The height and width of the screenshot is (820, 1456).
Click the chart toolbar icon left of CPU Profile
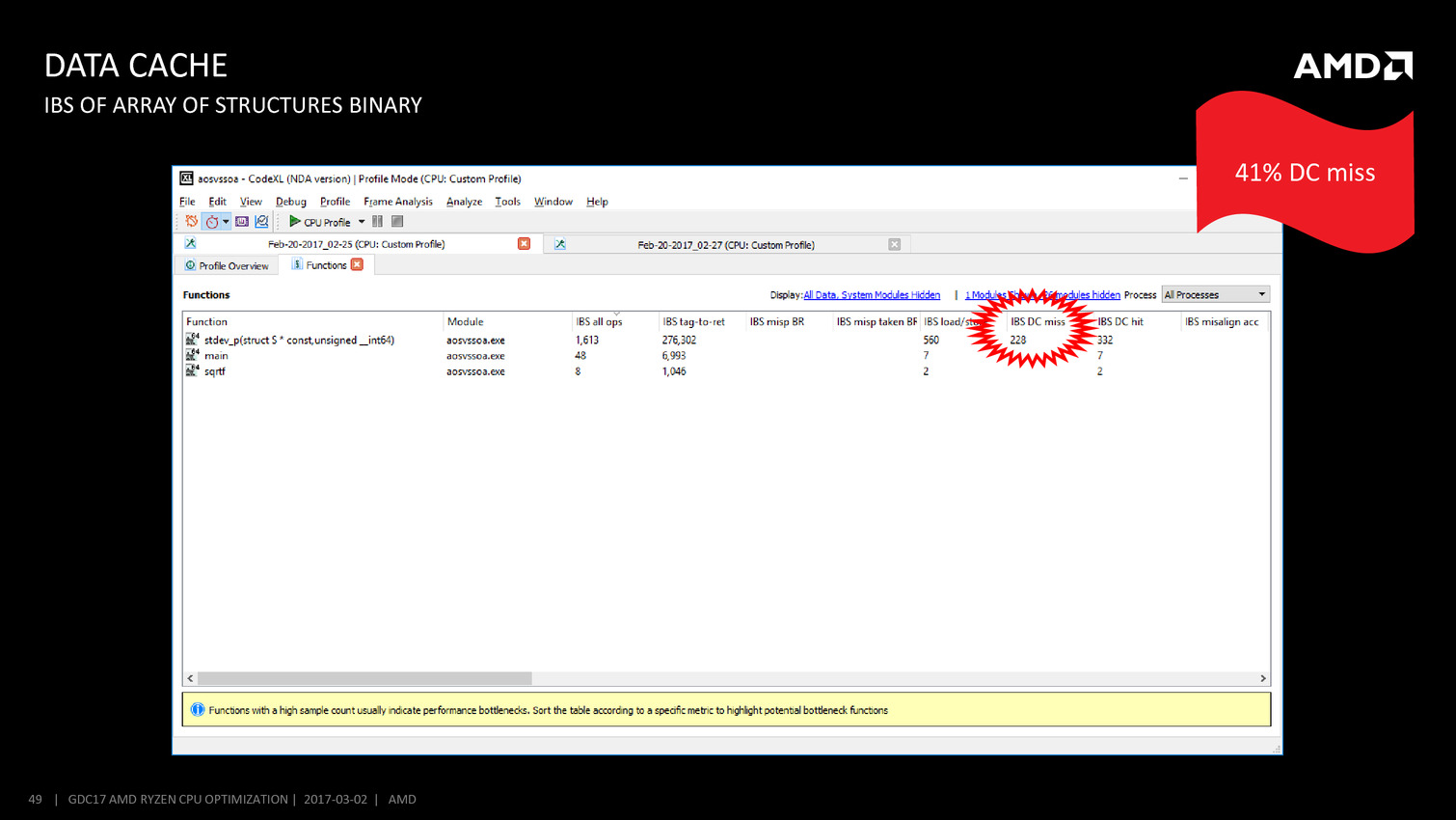[x=261, y=222]
